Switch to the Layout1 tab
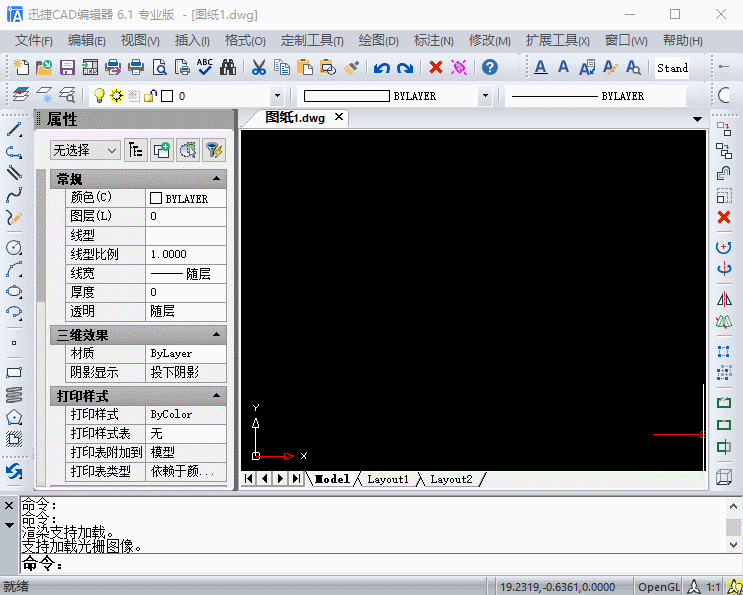The image size is (743, 595). pyautogui.click(x=388, y=479)
